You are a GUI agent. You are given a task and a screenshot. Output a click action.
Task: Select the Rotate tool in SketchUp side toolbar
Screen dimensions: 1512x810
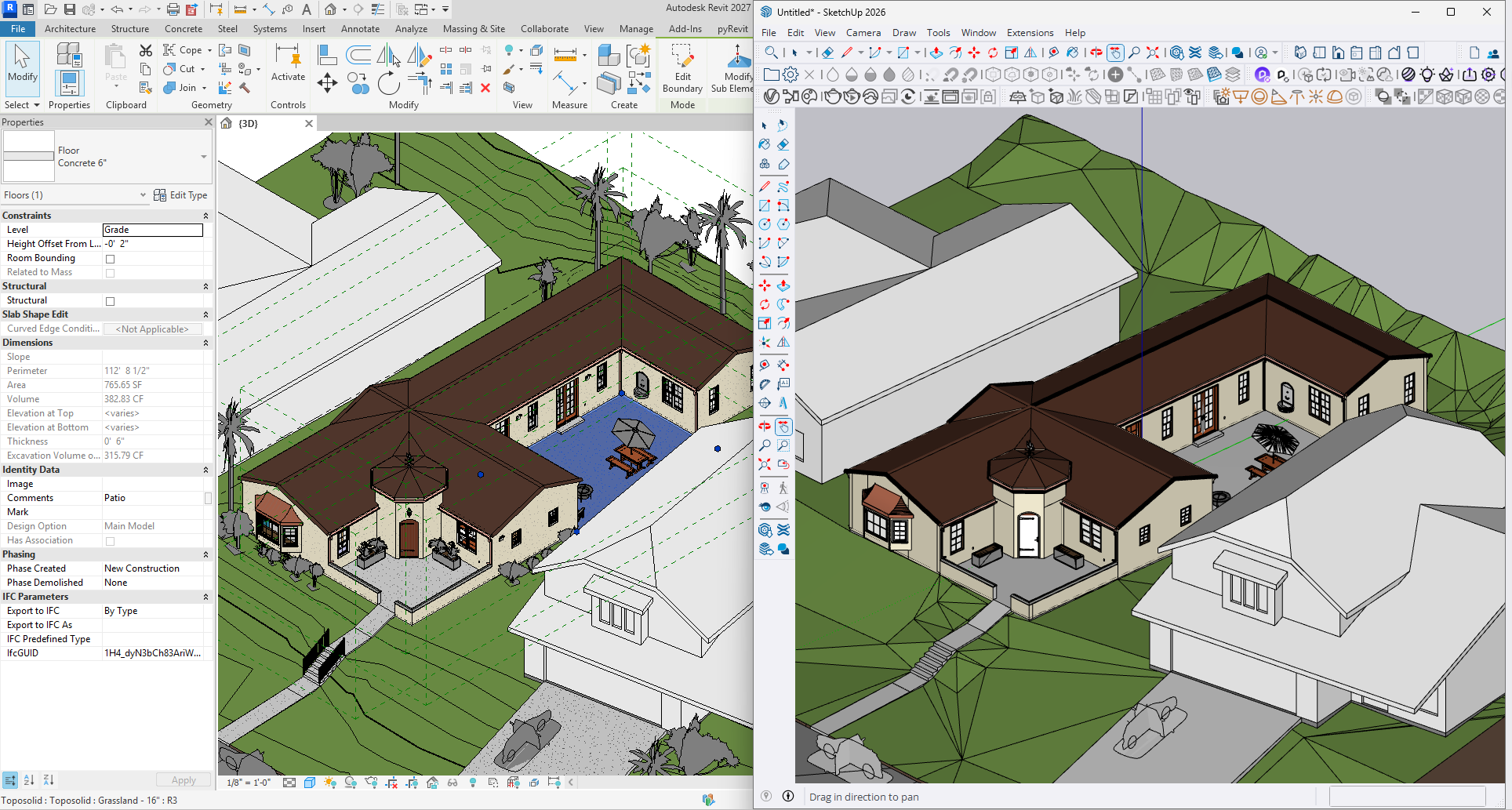(765, 304)
